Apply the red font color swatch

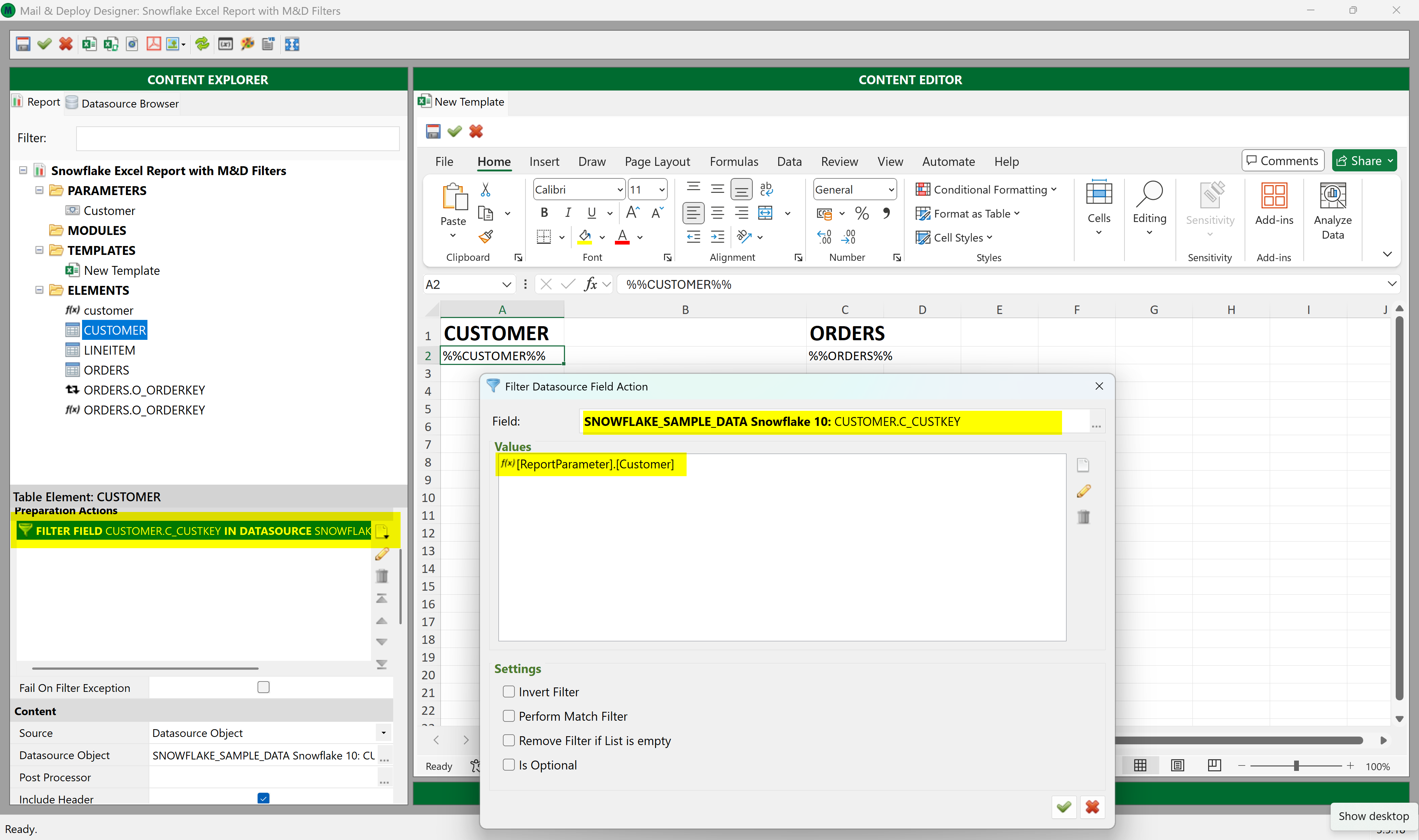pyautogui.click(x=622, y=237)
